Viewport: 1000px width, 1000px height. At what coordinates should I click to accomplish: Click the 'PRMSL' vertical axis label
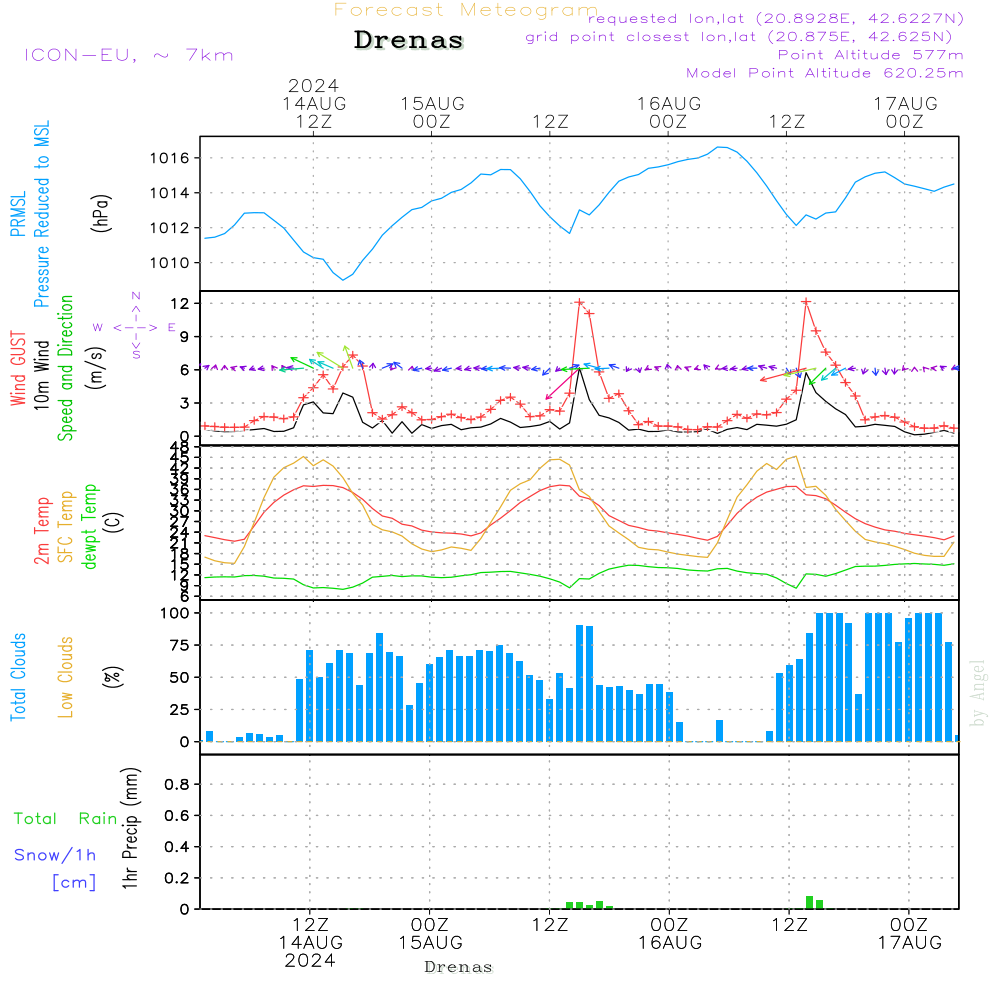[18, 214]
